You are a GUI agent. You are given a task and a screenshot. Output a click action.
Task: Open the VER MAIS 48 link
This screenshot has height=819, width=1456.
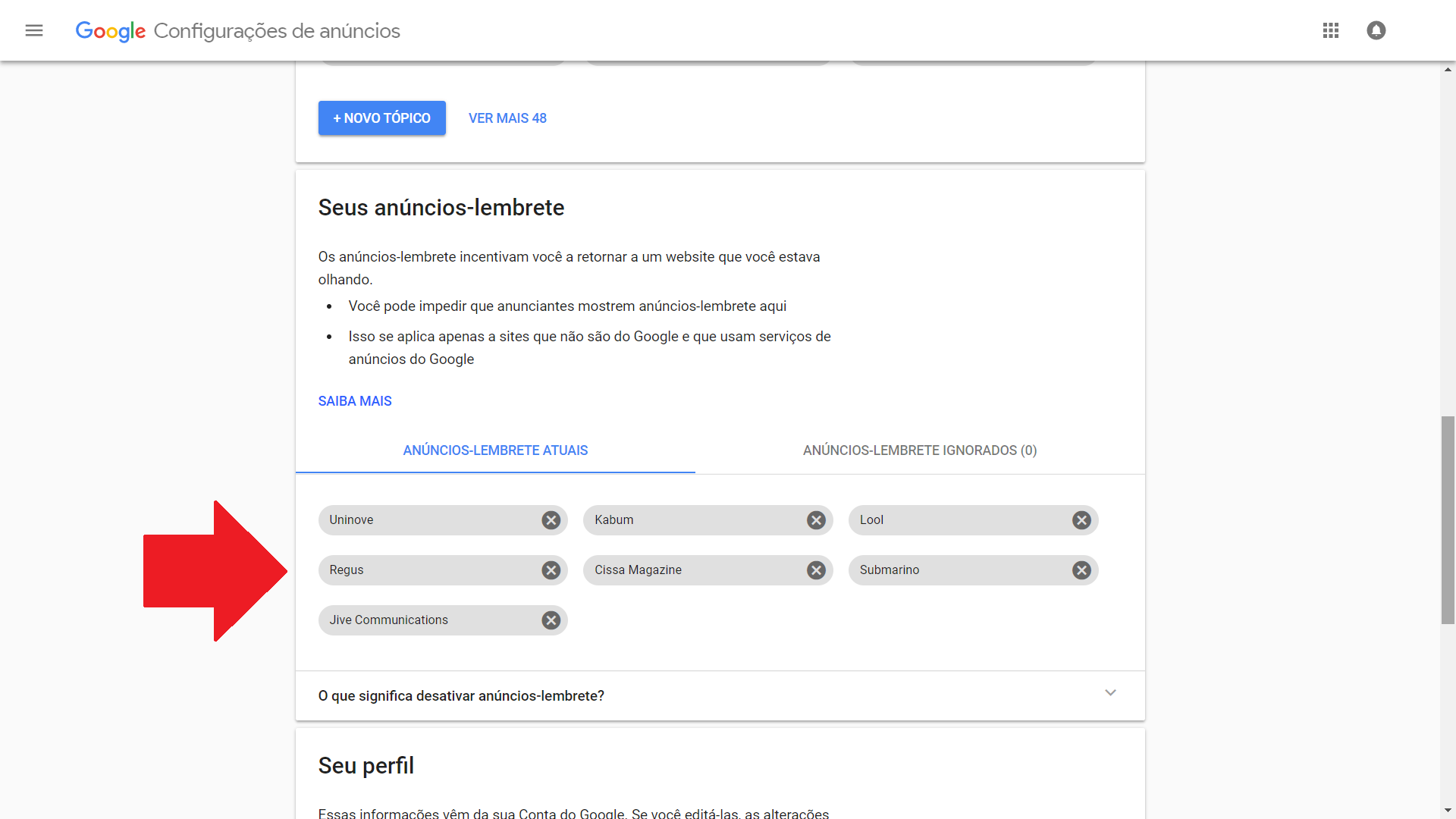click(x=507, y=118)
